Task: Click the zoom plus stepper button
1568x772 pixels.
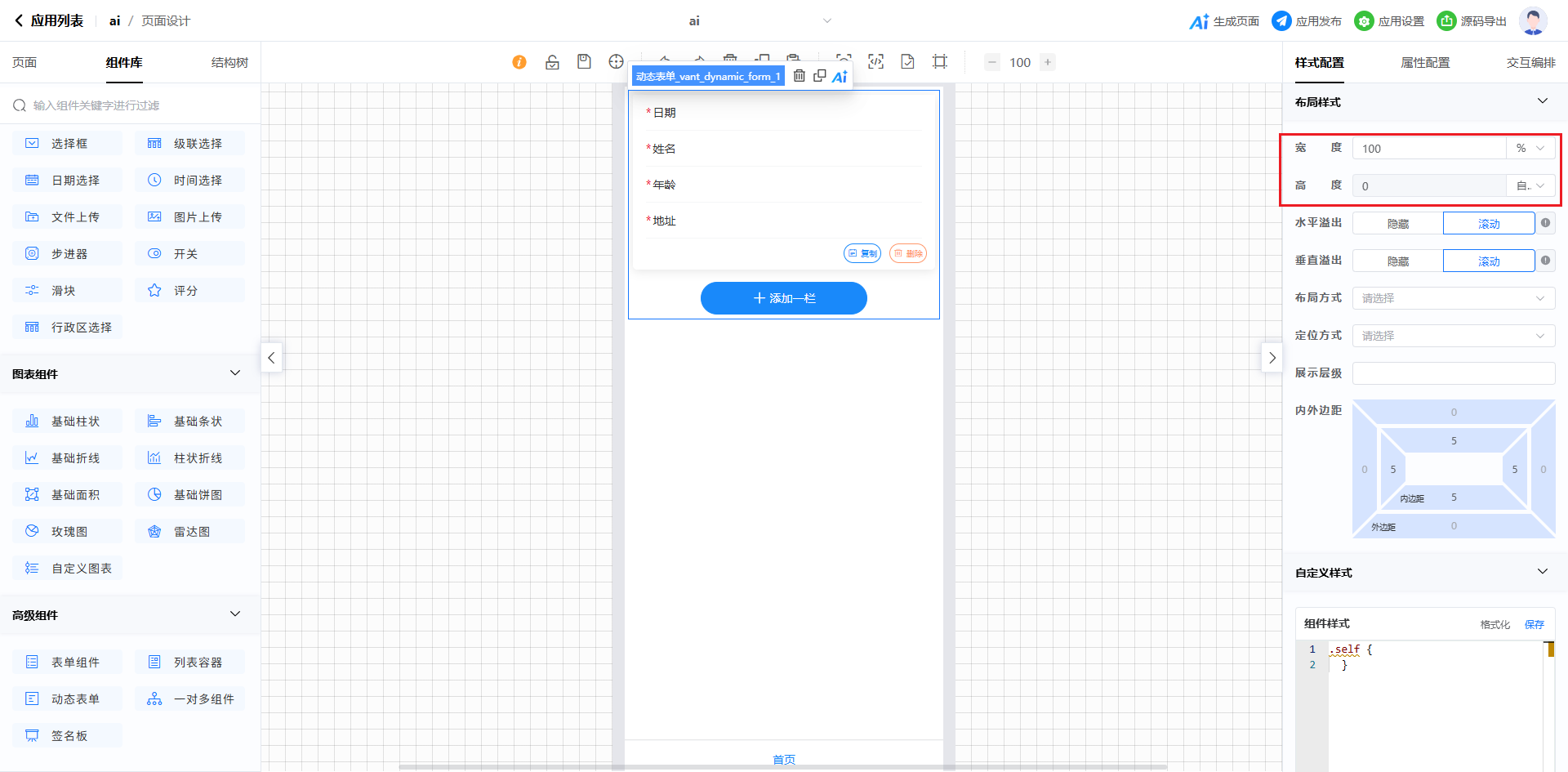Action: [x=1047, y=62]
